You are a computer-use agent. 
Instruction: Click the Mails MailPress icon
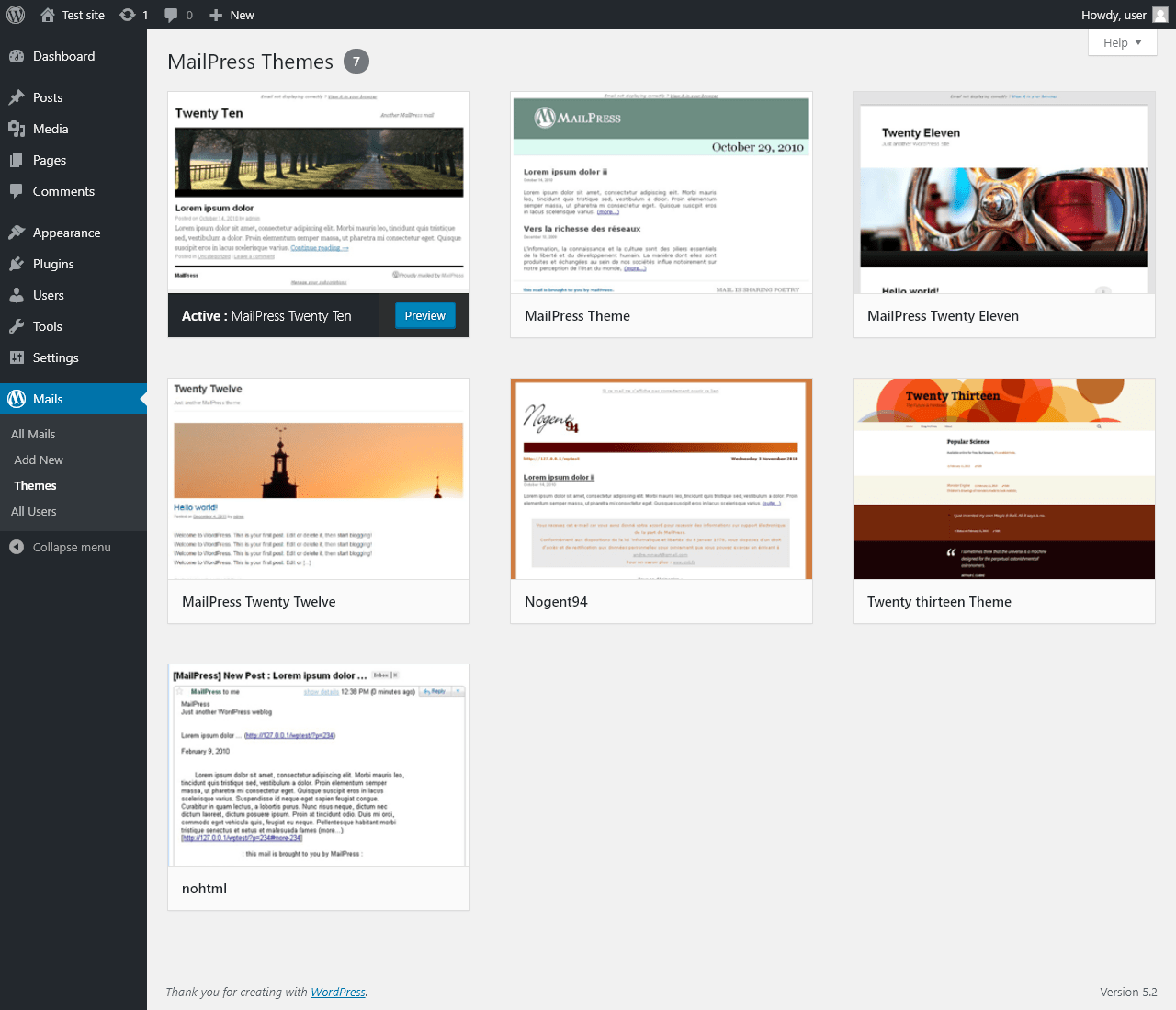click(x=17, y=399)
